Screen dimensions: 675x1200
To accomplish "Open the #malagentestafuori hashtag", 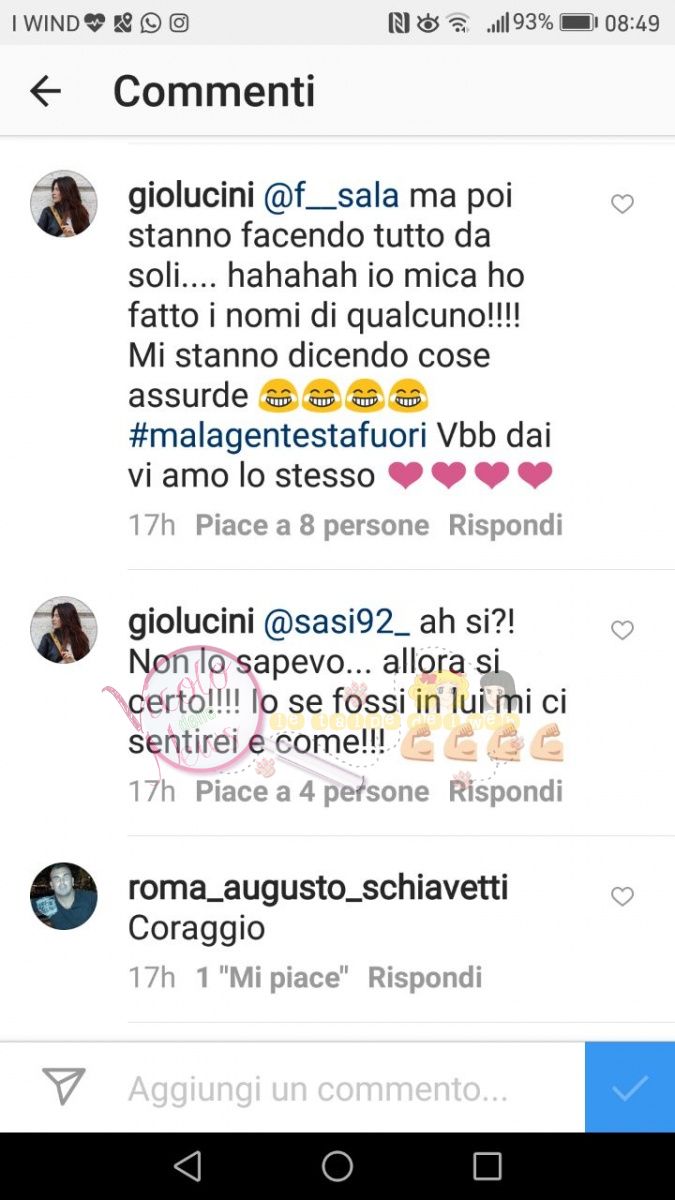I will 277,435.
